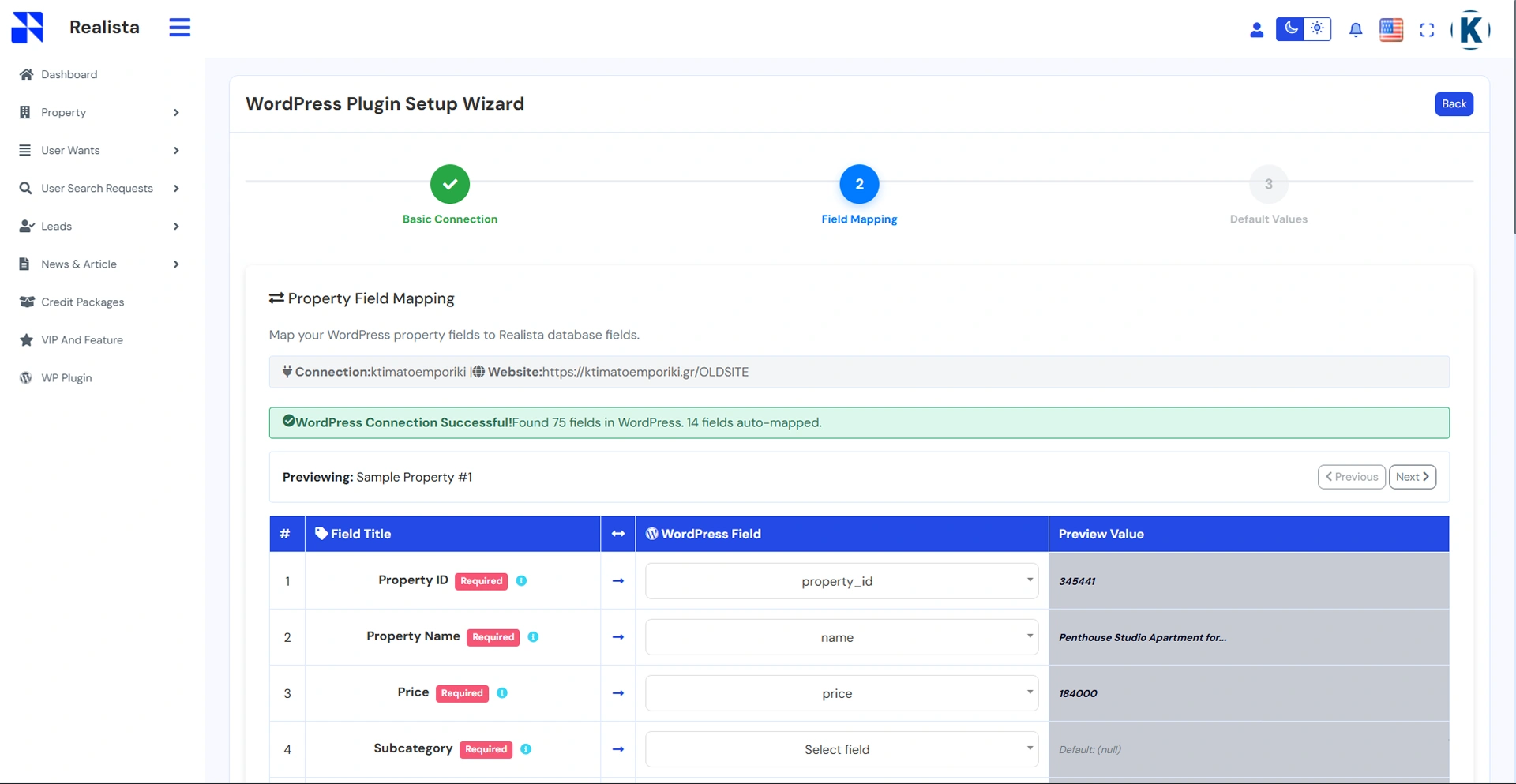Click the US flag language icon
This screenshot has width=1516, height=784.
pos(1390,30)
